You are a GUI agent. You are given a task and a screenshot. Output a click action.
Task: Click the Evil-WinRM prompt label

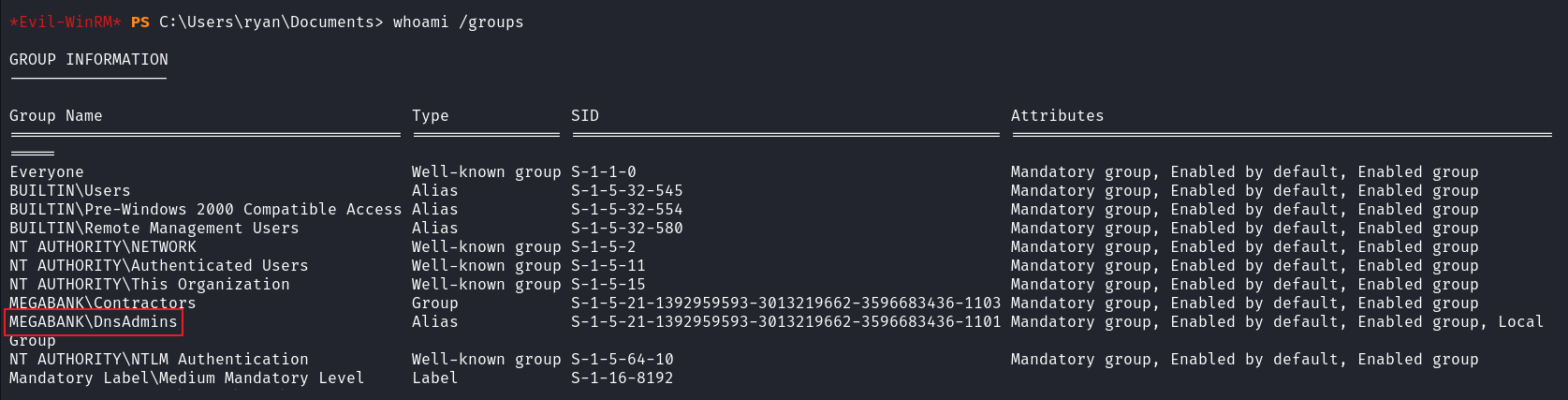tap(66, 22)
